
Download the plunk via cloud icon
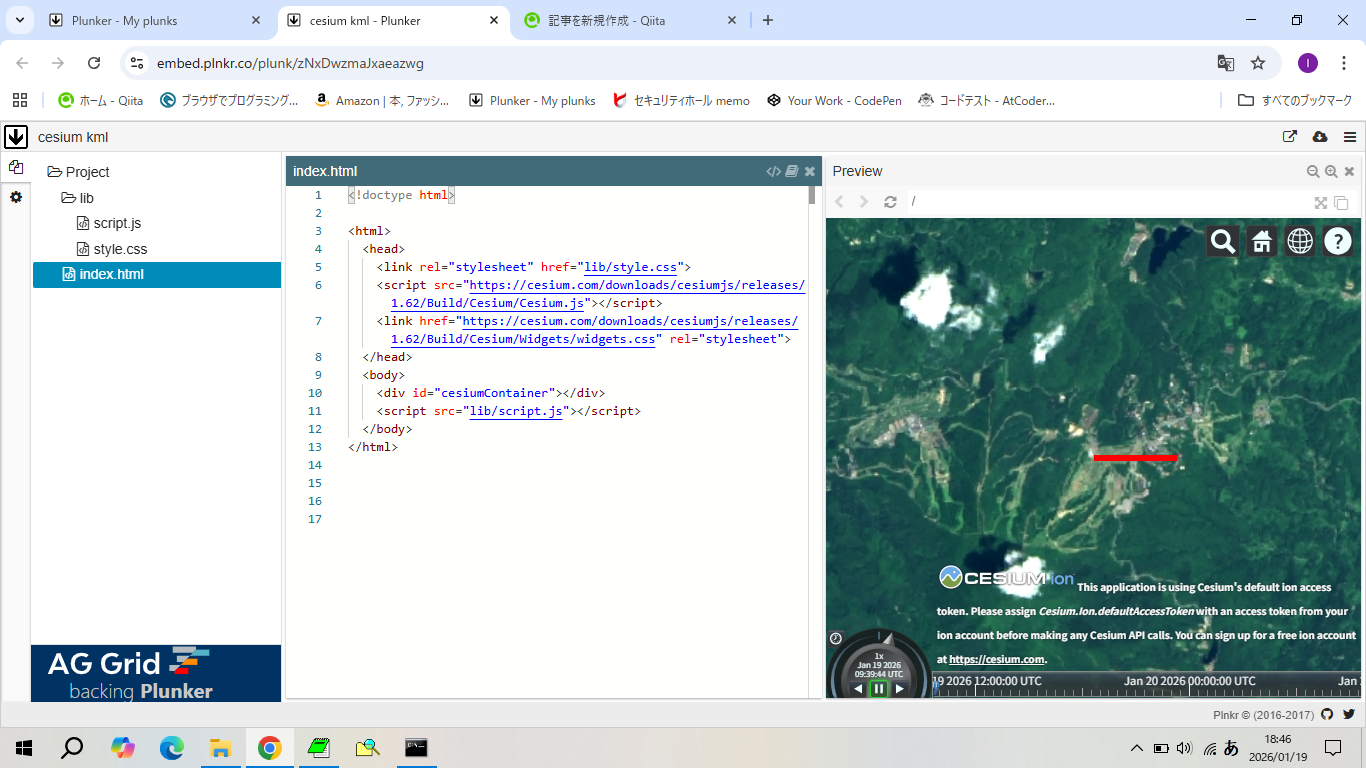[1319, 137]
